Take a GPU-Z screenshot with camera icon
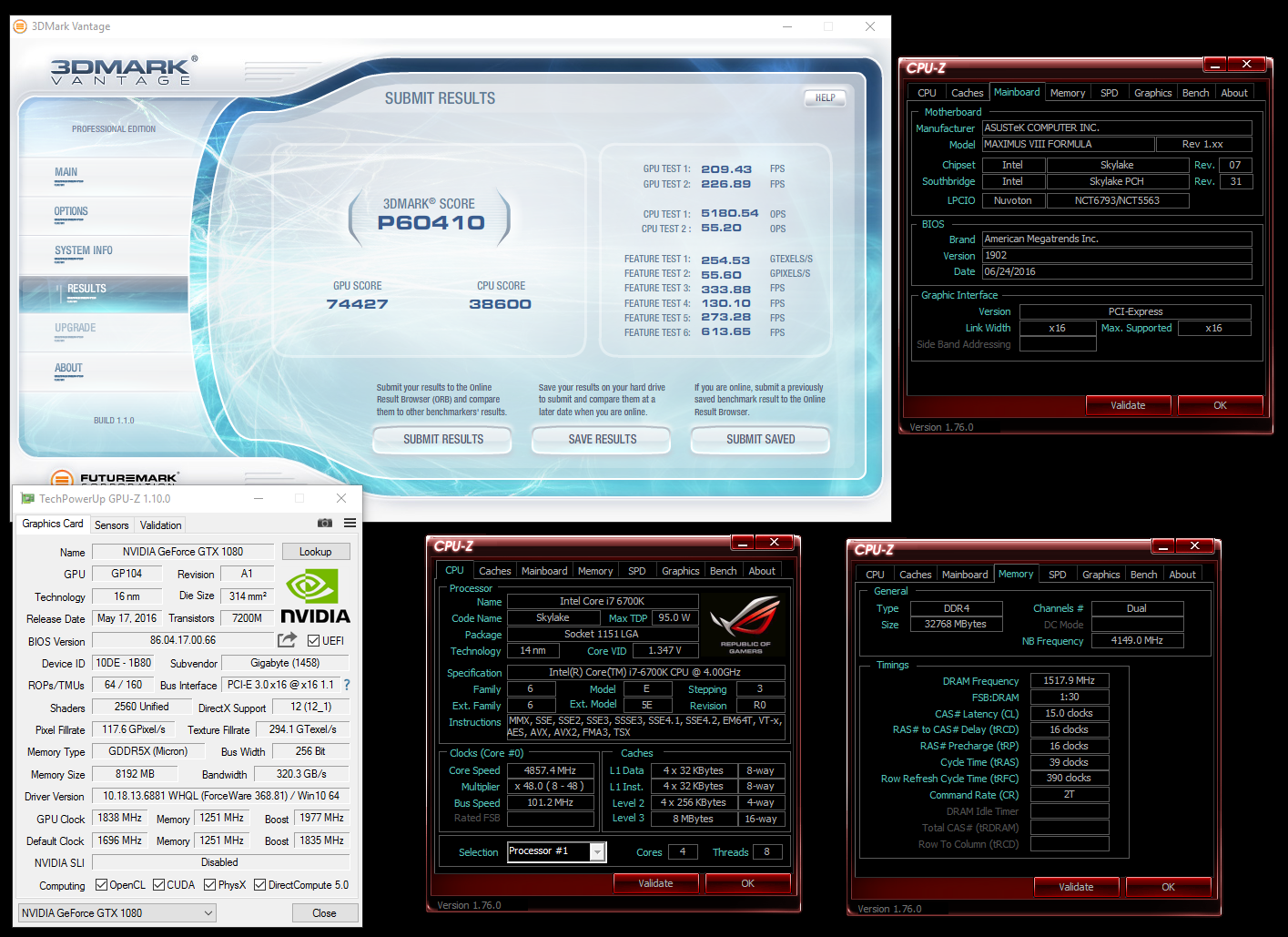The height and width of the screenshot is (937, 1288). coord(324,523)
